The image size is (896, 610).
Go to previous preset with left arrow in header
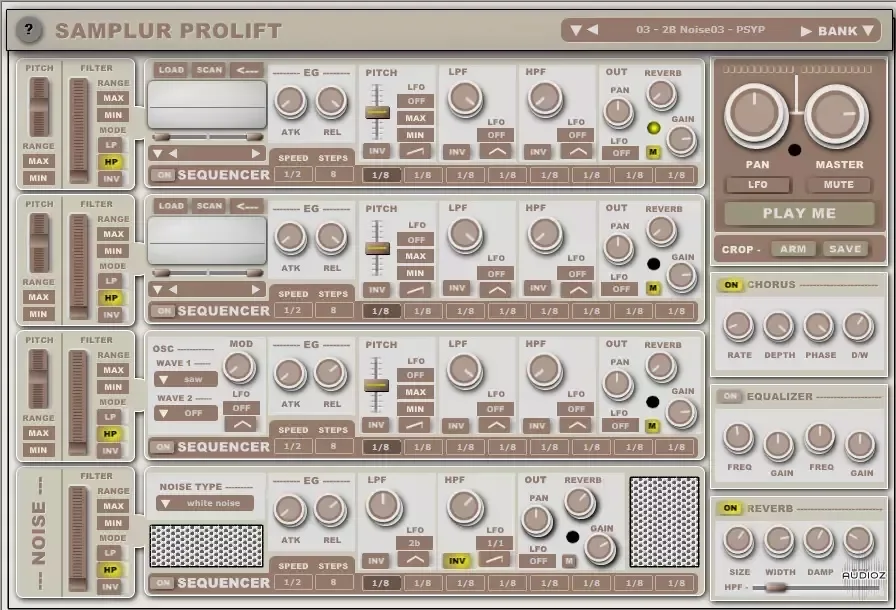coord(592,30)
